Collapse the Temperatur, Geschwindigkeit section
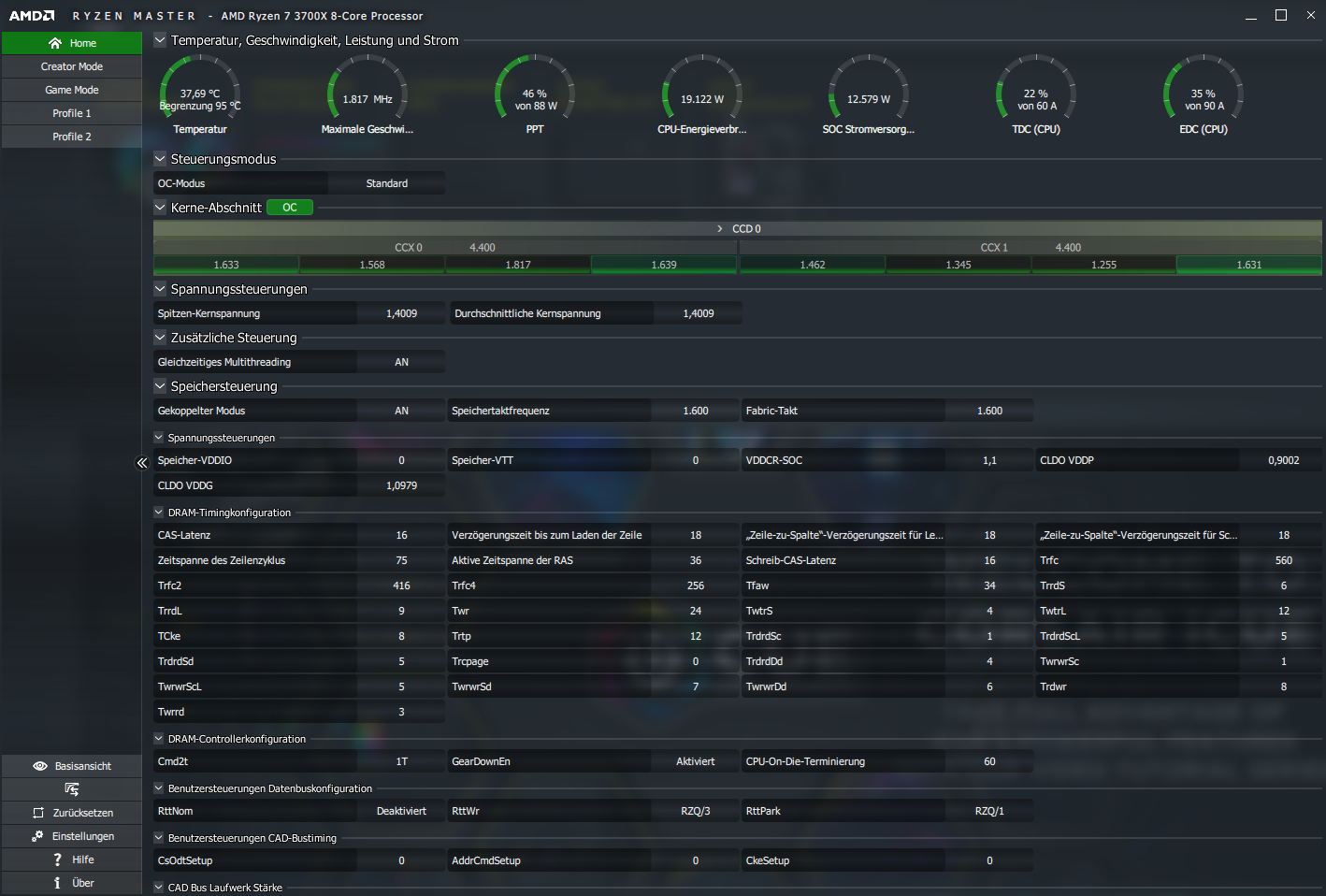 point(160,40)
